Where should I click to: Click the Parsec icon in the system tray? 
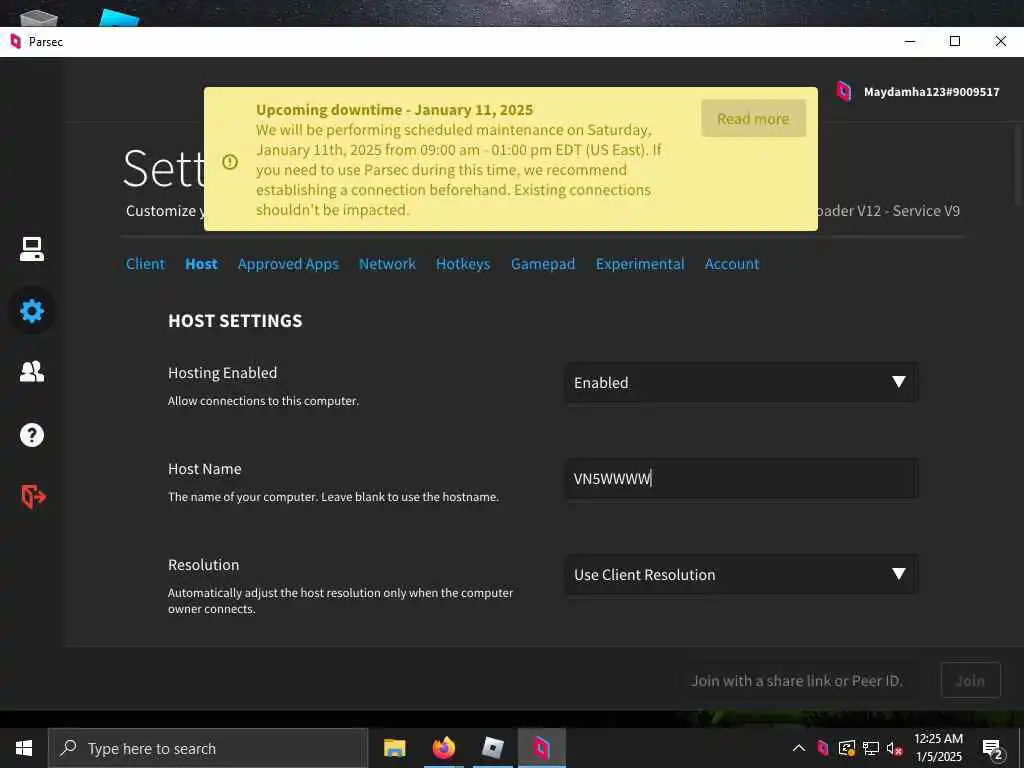click(x=823, y=748)
